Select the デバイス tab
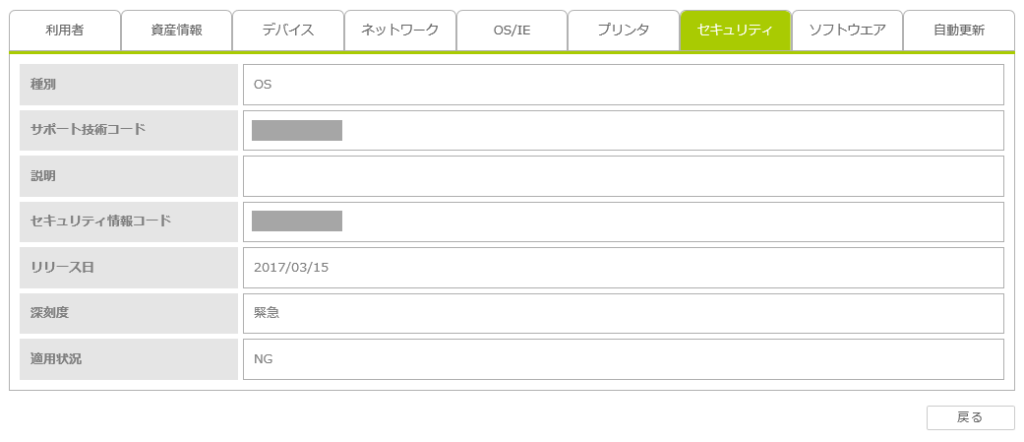1024x442 pixels. 288,30
